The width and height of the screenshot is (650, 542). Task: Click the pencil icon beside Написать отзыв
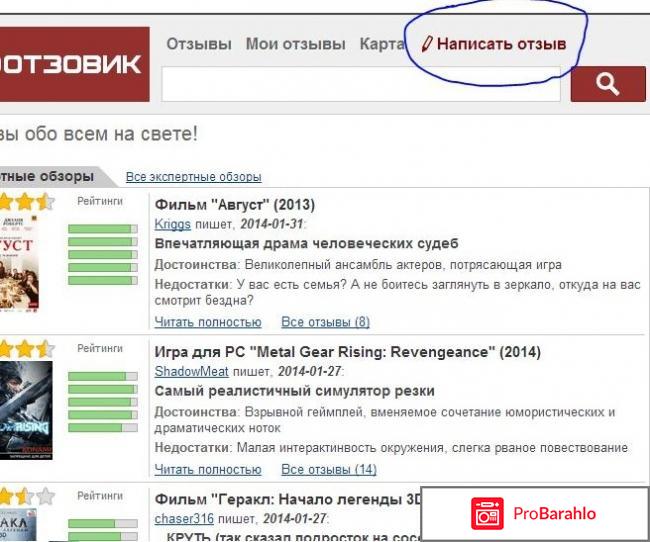(427, 44)
